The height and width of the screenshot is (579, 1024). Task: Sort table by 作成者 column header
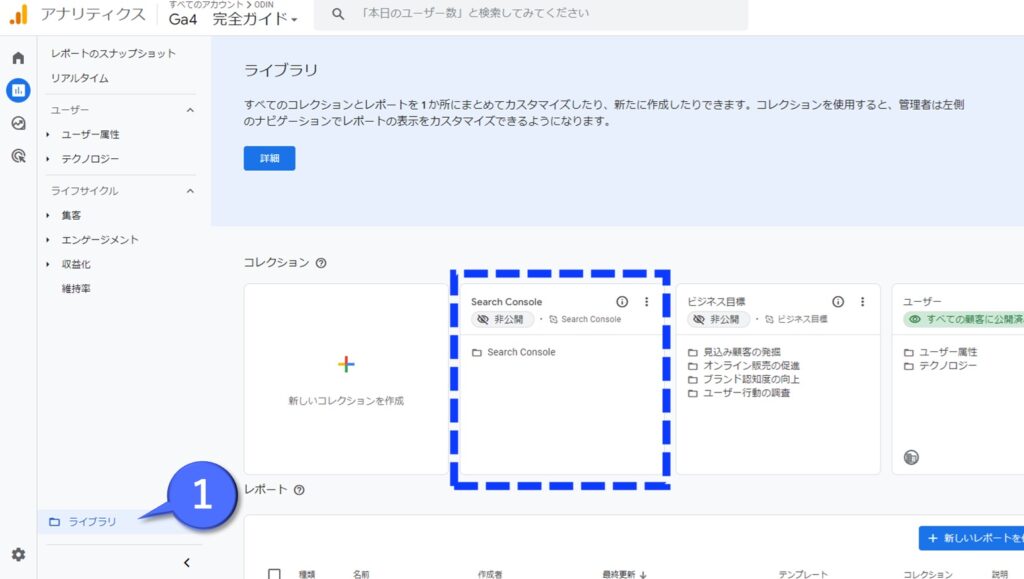click(490, 574)
